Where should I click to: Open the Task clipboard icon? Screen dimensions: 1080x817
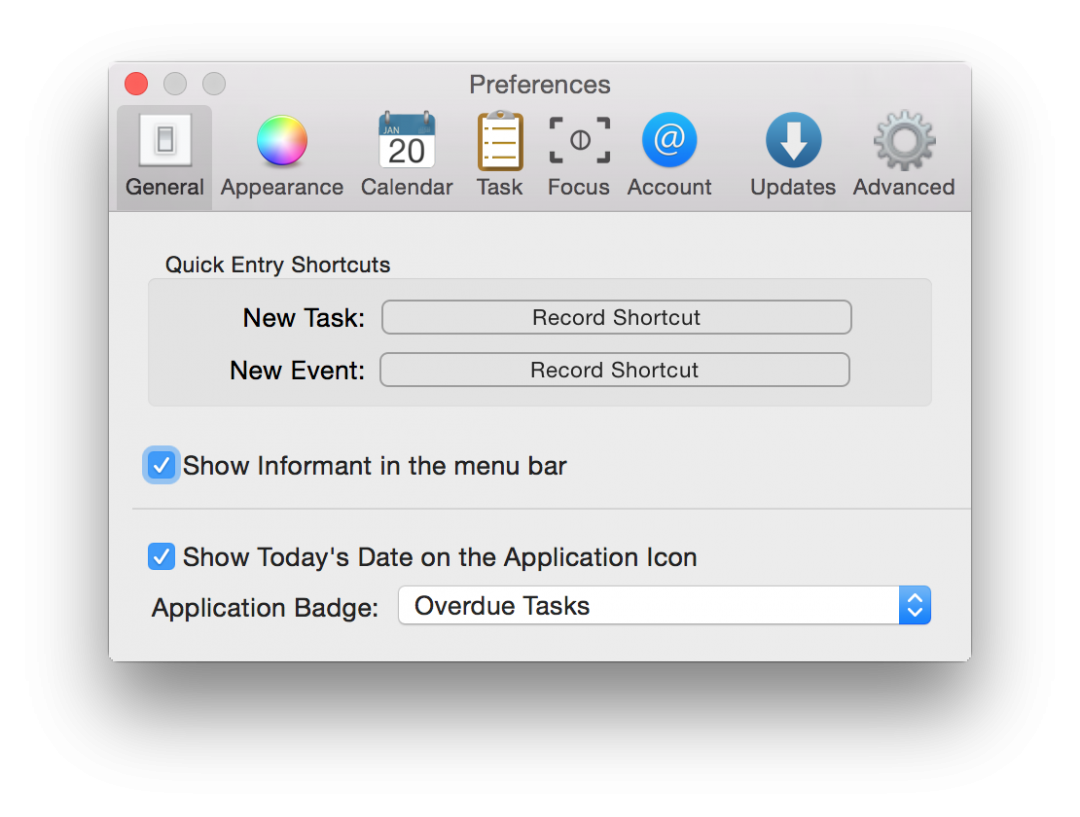[500, 141]
